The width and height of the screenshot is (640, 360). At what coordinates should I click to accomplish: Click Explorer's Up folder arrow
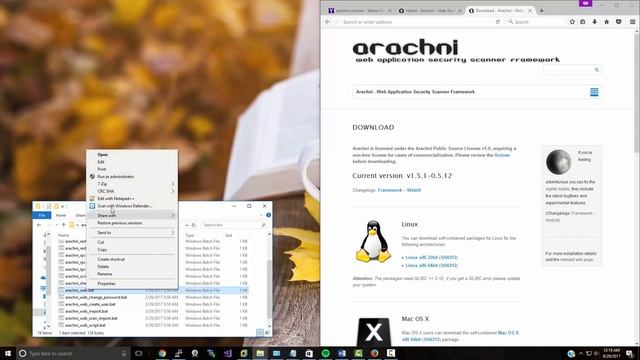(64, 225)
